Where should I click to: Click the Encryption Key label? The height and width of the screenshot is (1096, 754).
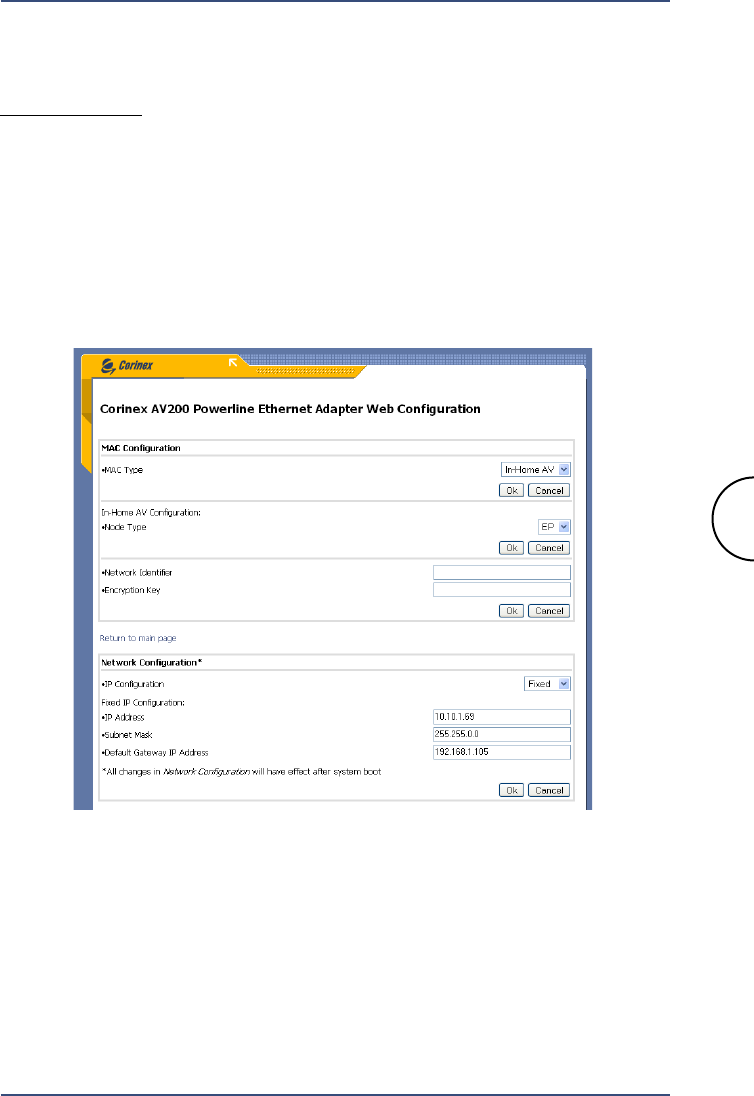pyautogui.click(x=131, y=590)
